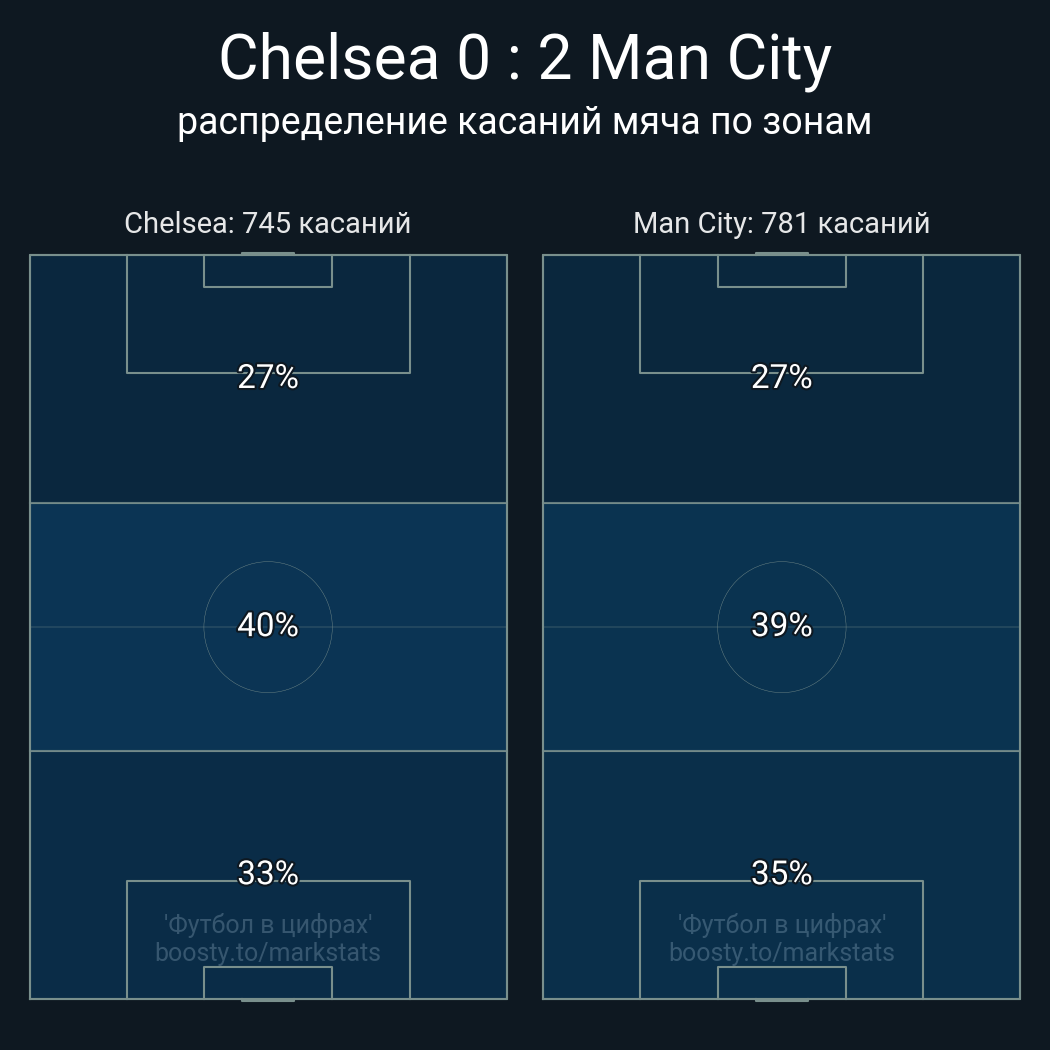
Task: Click the 40% label in Chelsea's midfield
Action: click(267, 625)
